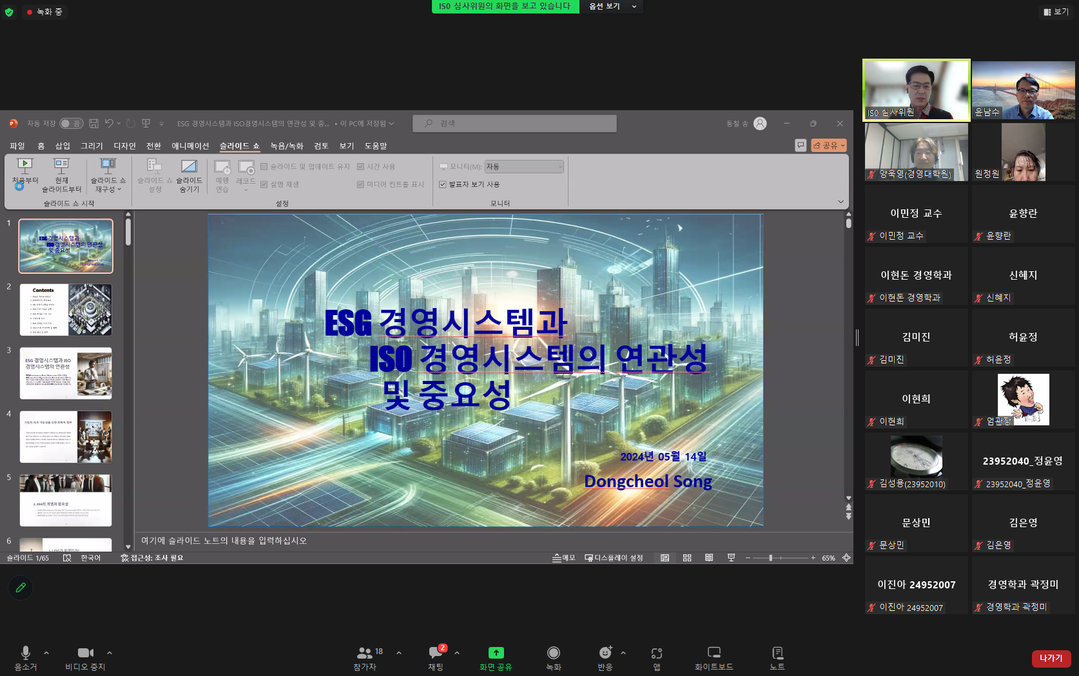Expand the View Options dropdown at top
Viewport: 1079px width, 676px height.
(611, 7)
